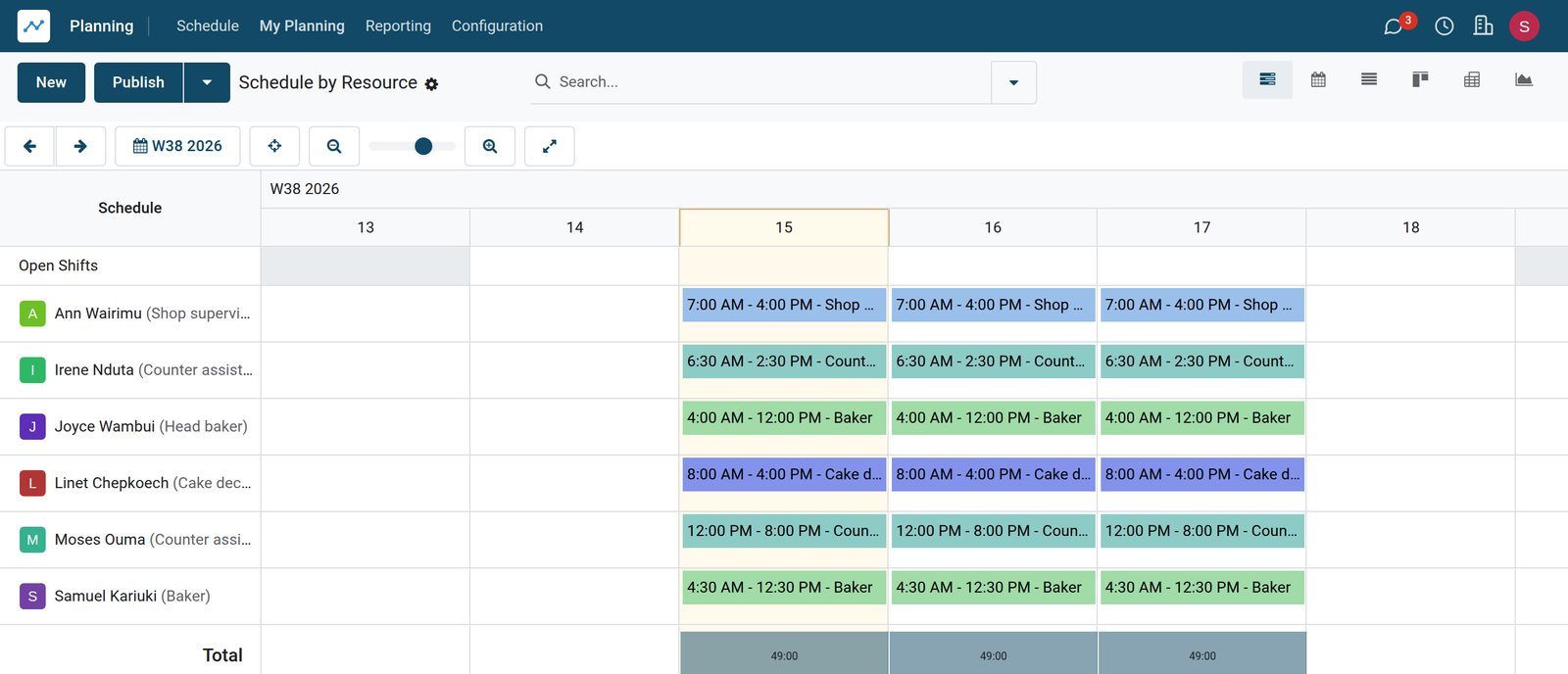Open the W38 2026 date picker

[x=177, y=146]
